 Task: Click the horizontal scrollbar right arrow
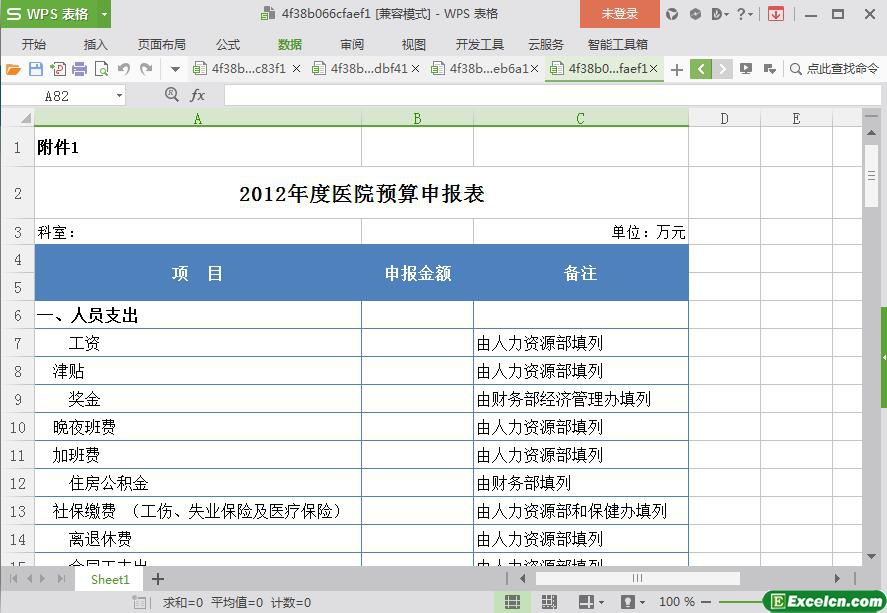pos(837,579)
